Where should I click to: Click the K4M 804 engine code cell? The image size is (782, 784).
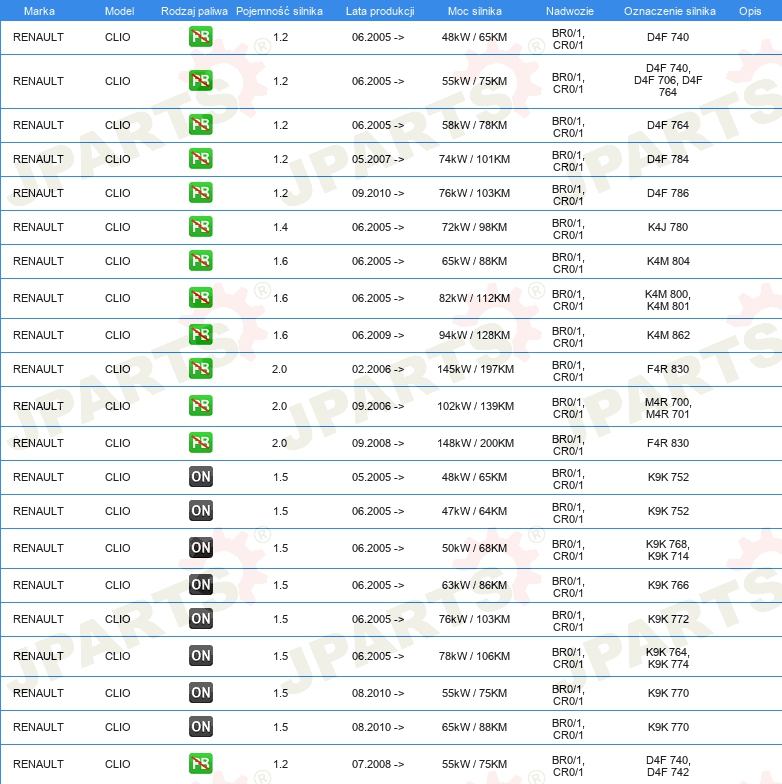click(668, 261)
